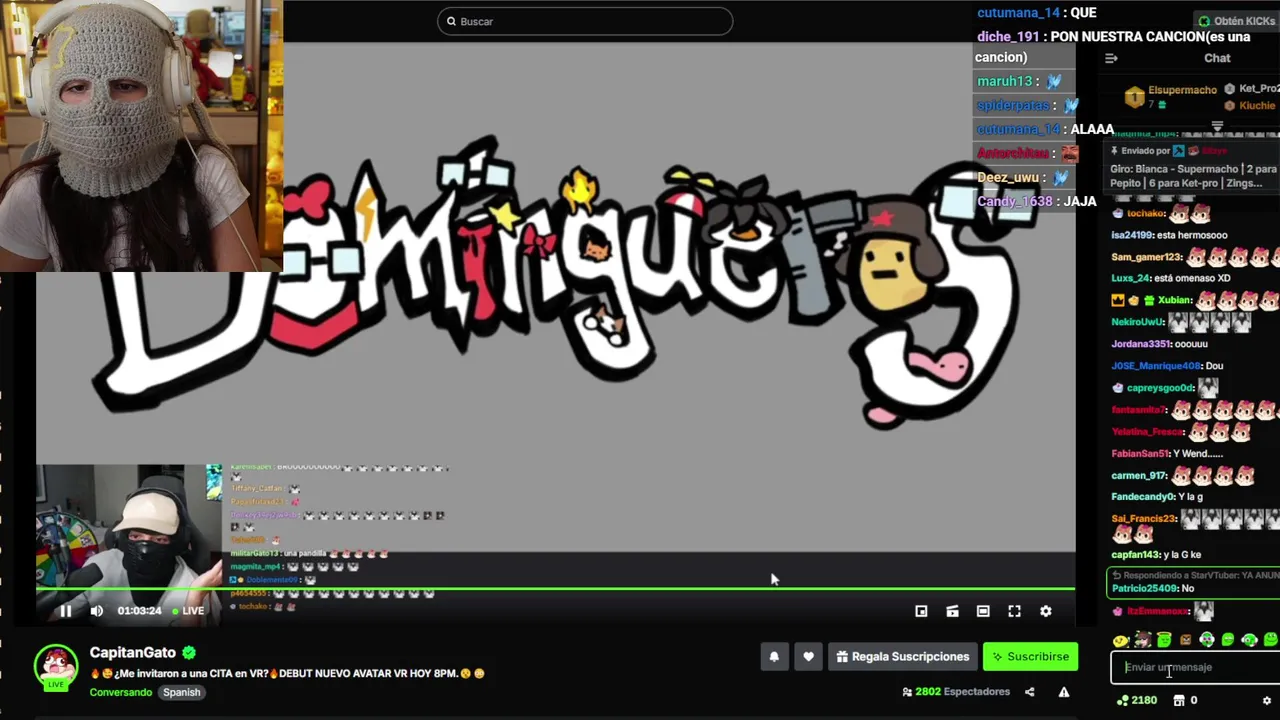Click the cast-to-device player icon

[952, 611]
